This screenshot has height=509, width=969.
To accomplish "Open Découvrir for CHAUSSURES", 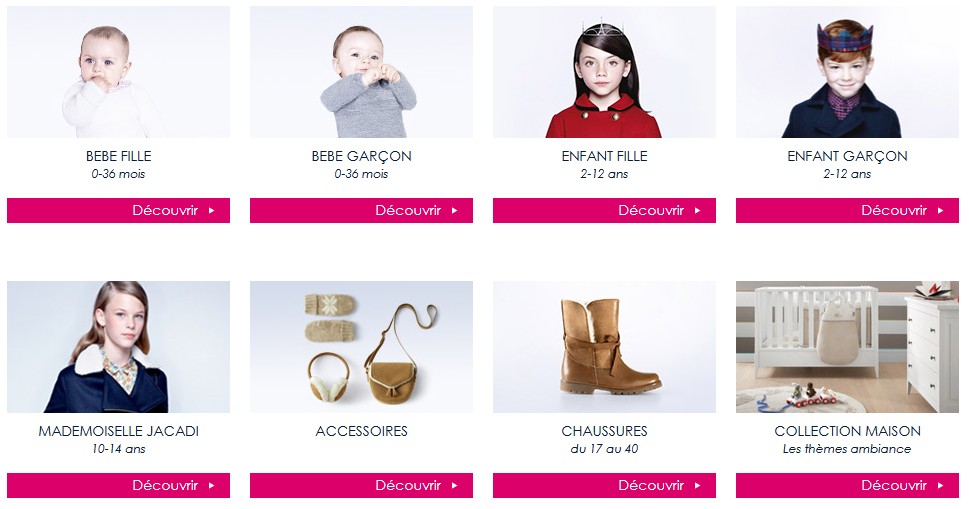I will (604, 485).
